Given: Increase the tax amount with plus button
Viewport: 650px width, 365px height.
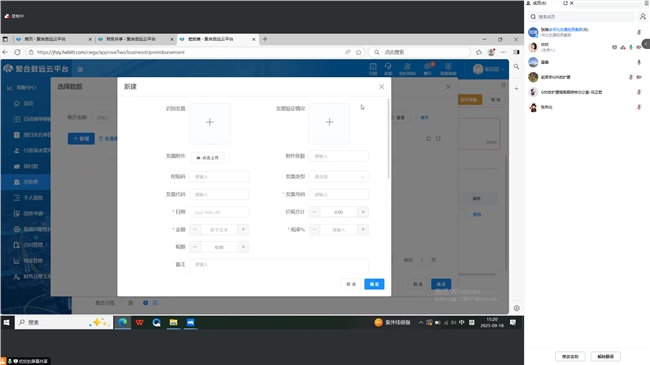Looking at the screenshot, I should click(243, 247).
